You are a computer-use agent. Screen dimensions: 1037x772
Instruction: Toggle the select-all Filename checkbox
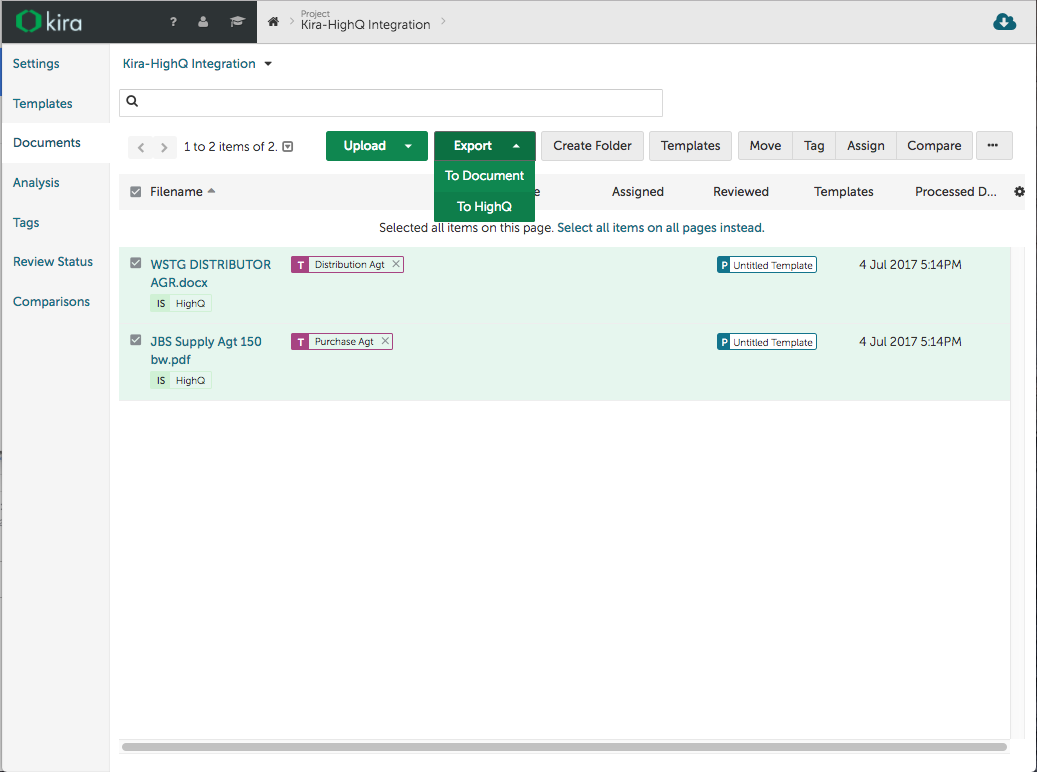(136, 191)
